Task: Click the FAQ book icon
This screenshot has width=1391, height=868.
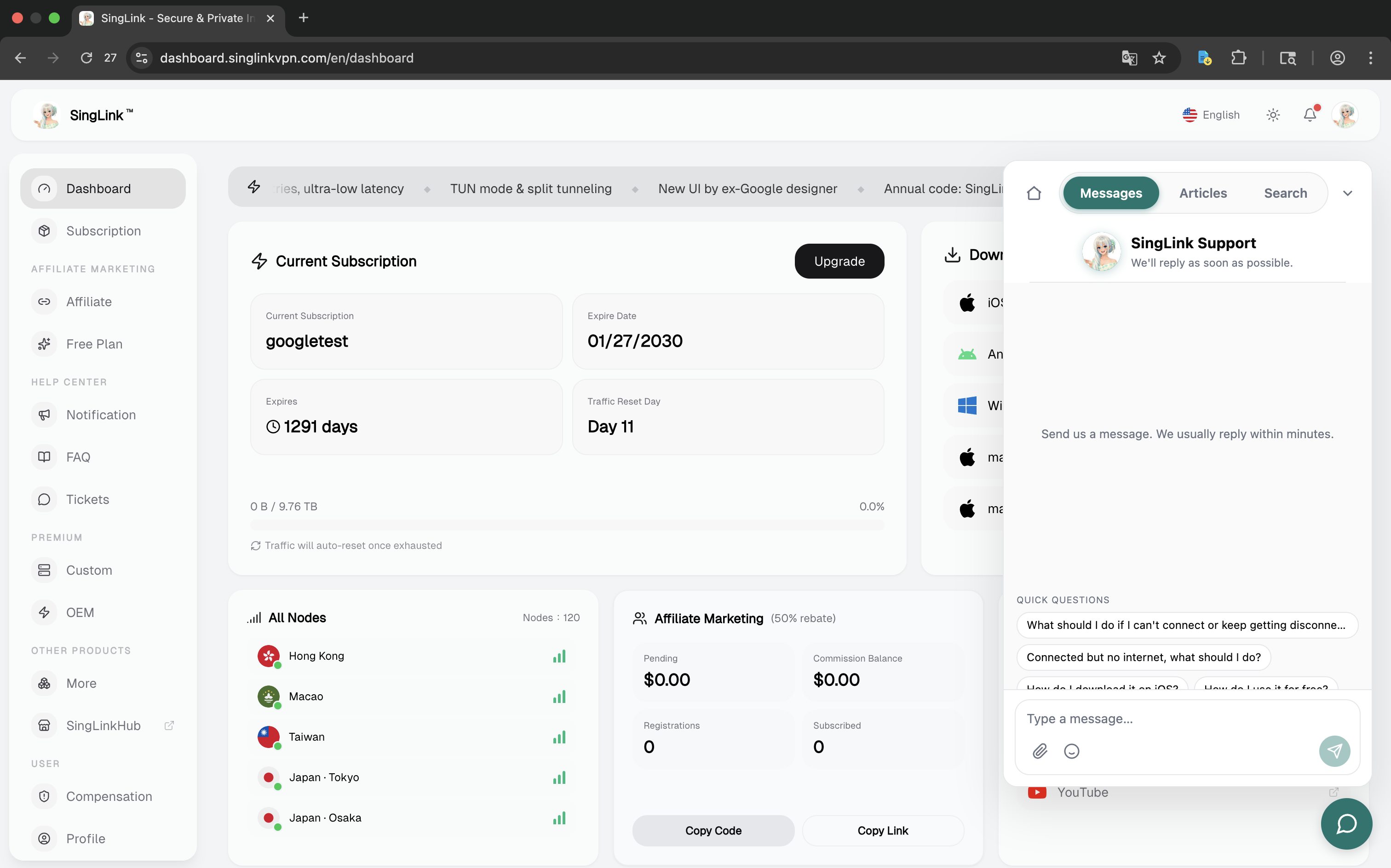Action: coord(44,457)
